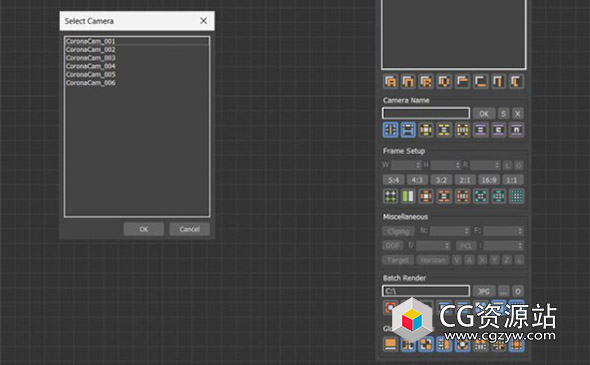
Task: Toggle the Cliping button in Miscellaneous
Action: (x=398, y=231)
